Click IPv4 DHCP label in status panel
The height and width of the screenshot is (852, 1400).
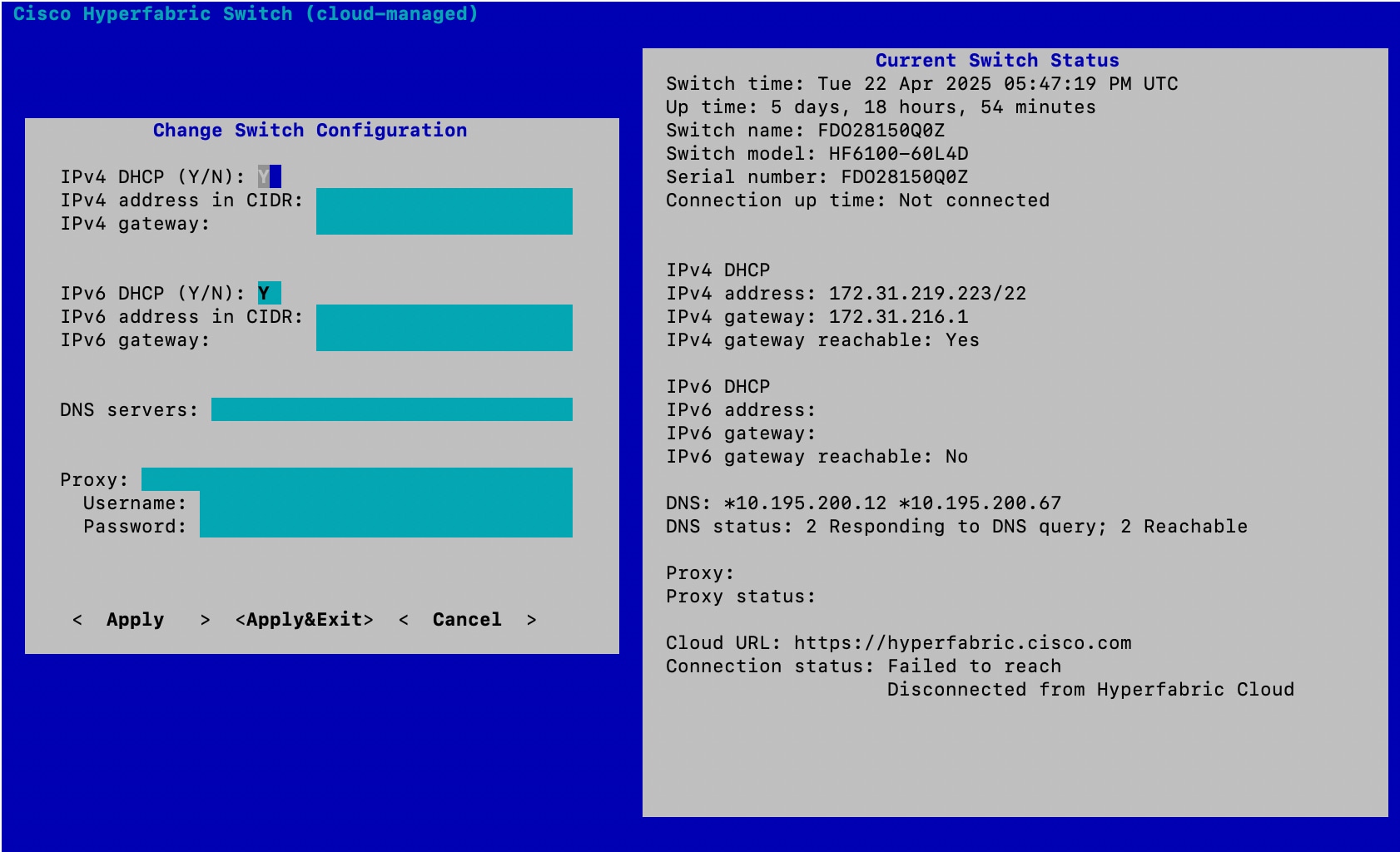click(718, 270)
